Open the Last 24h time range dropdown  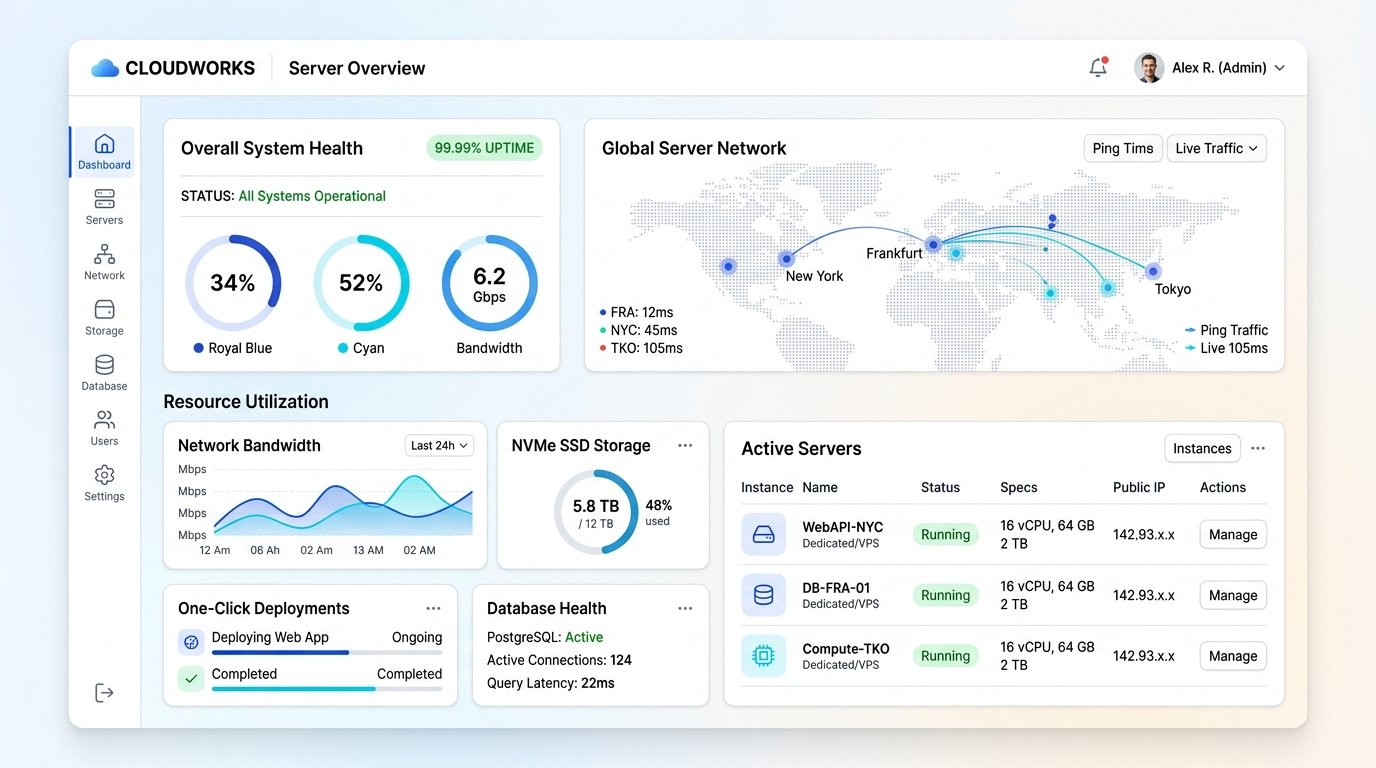point(439,445)
